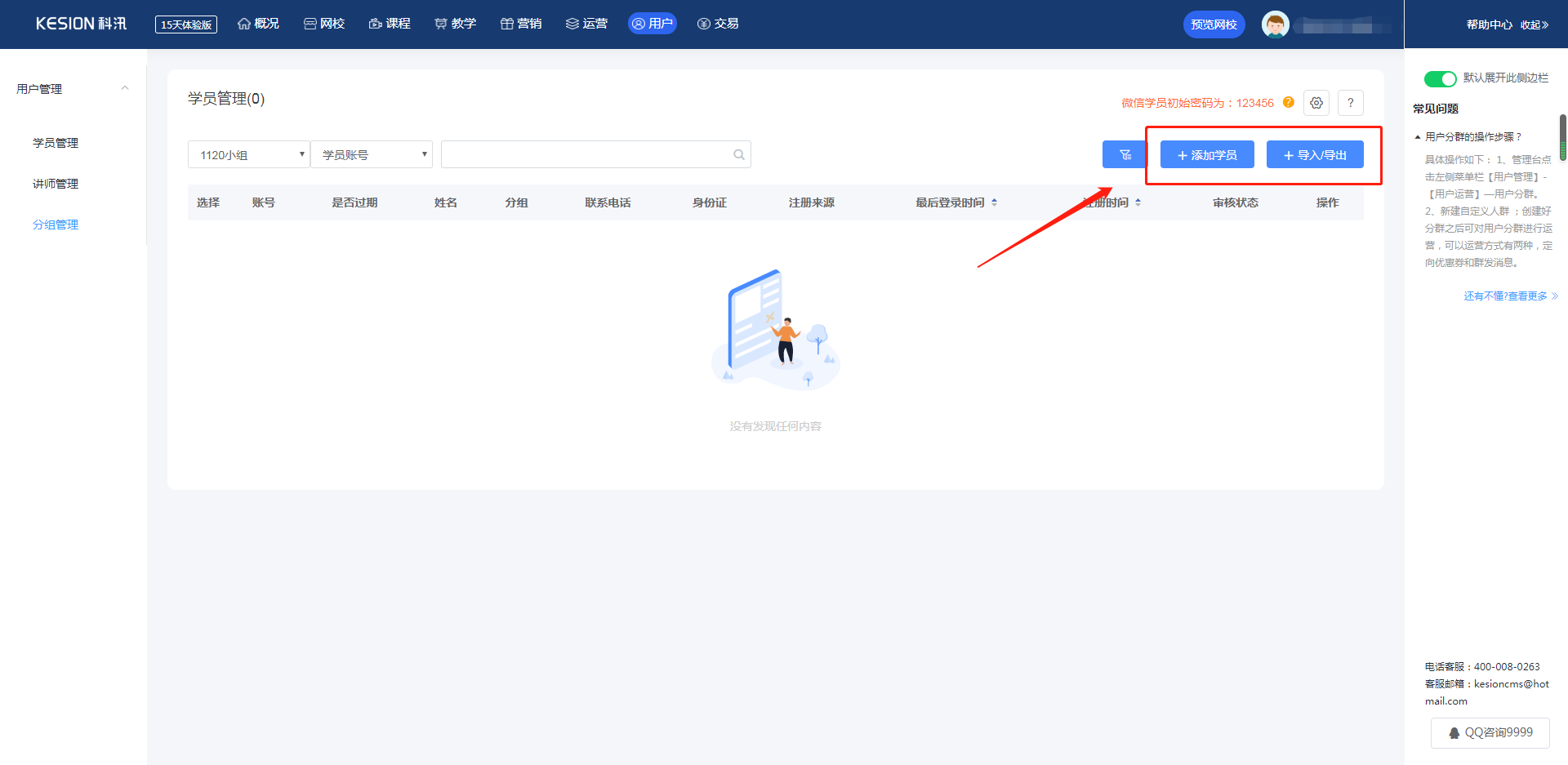Open the 1120小组 group dropdown
Viewport: 1568px width, 765px height.
point(249,154)
